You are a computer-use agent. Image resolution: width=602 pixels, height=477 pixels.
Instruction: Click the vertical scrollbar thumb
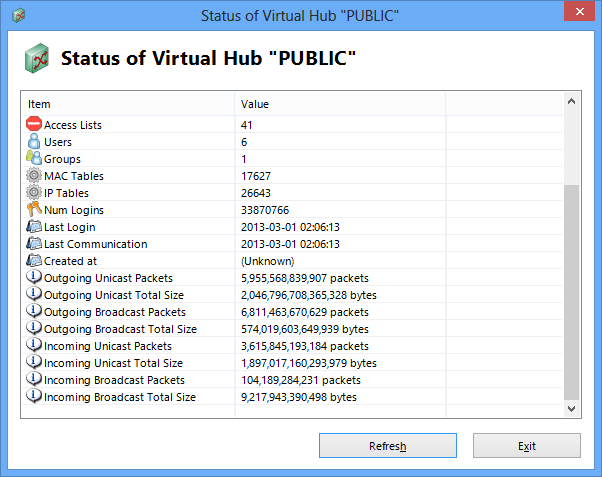pos(571,292)
